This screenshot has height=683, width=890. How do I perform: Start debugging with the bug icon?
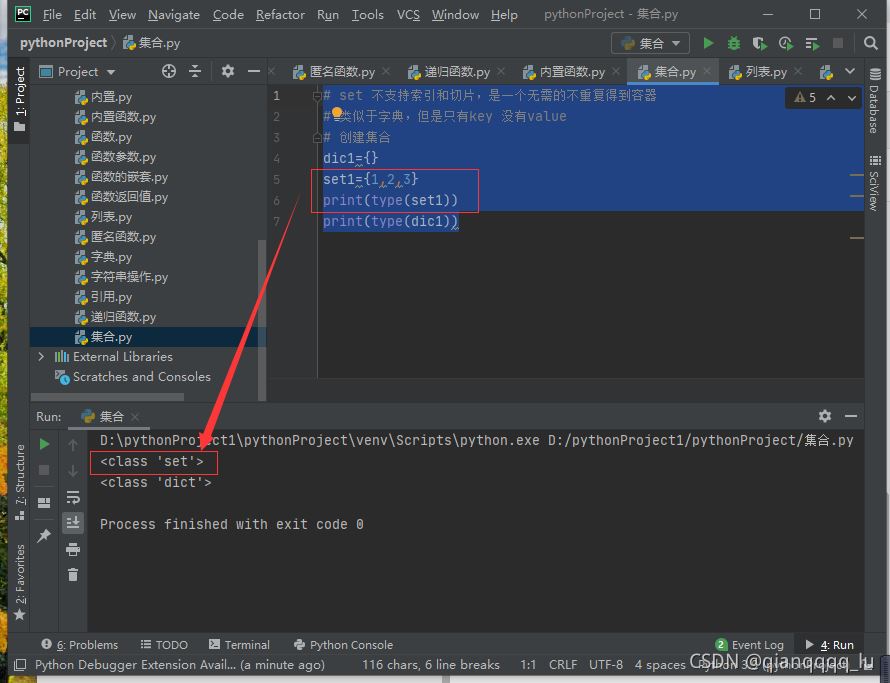(734, 43)
